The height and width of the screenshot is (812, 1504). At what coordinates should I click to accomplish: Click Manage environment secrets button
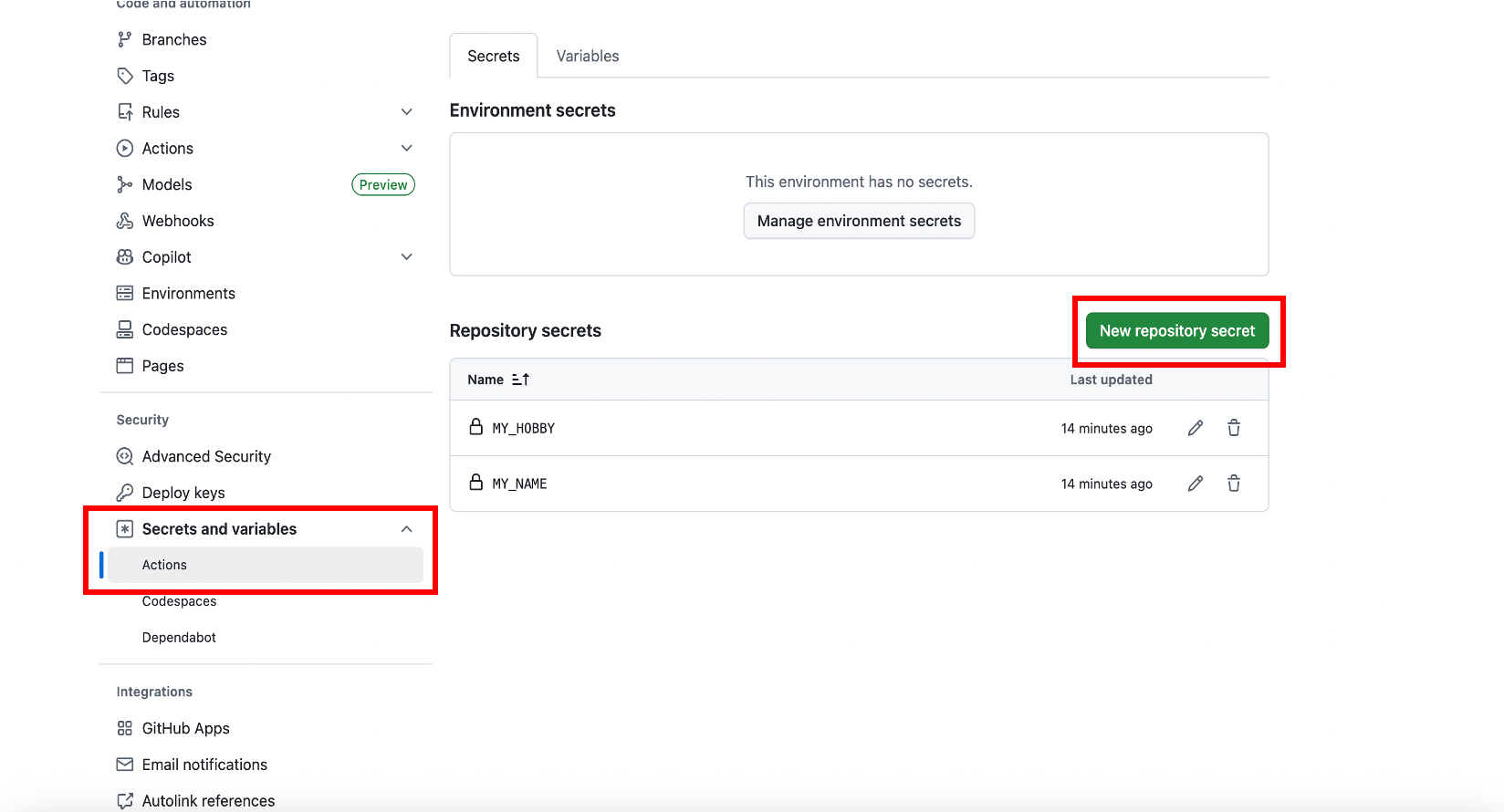(x=859, y=221)
